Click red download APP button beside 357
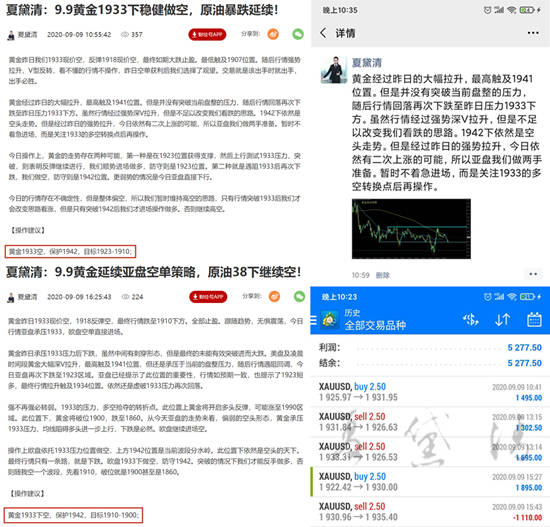Screen dimensions: 550x527 (207, 34)
